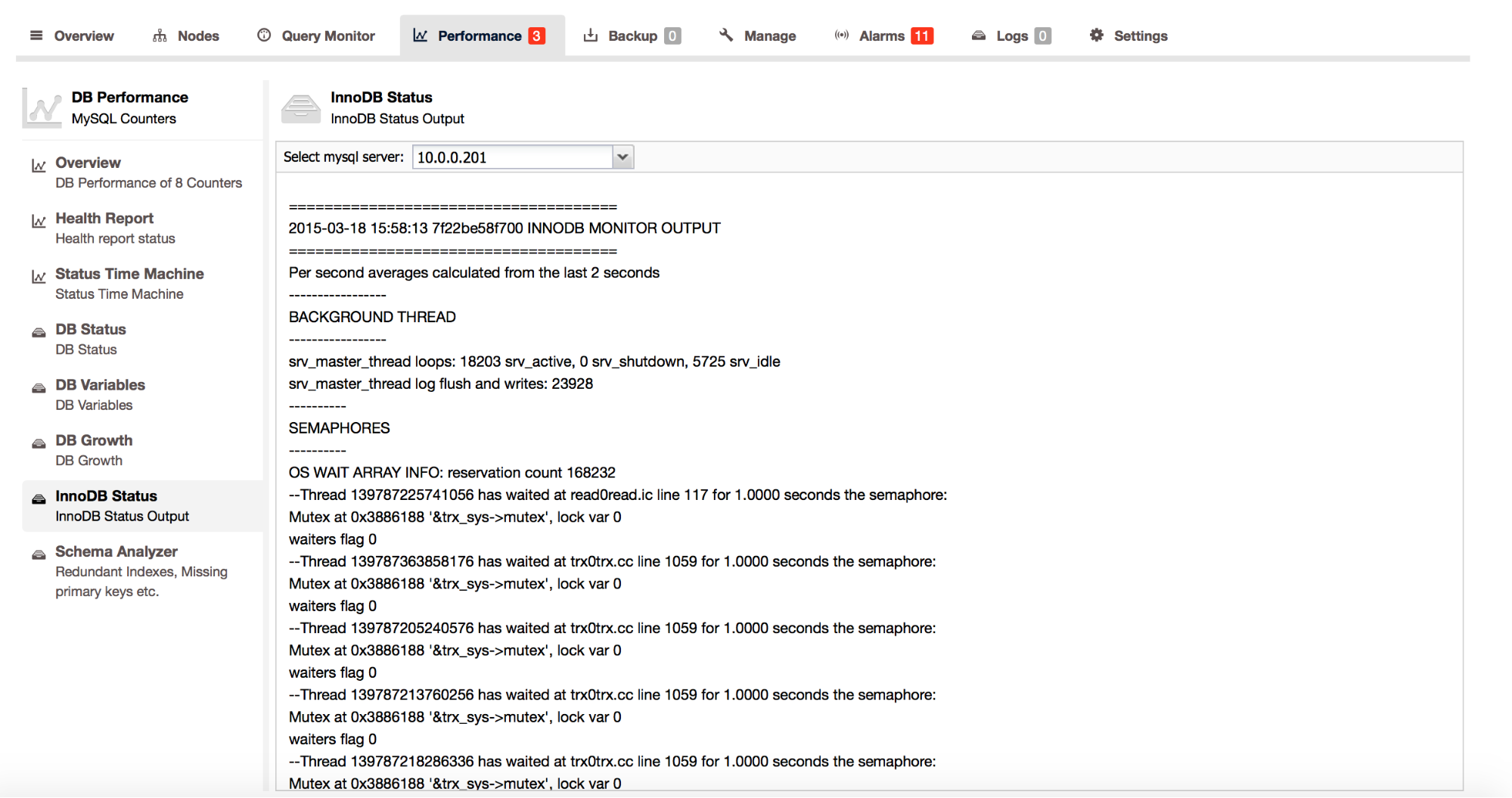
Task: Click the Nodes hierarchy icon
Action: (x=160, y=36)
